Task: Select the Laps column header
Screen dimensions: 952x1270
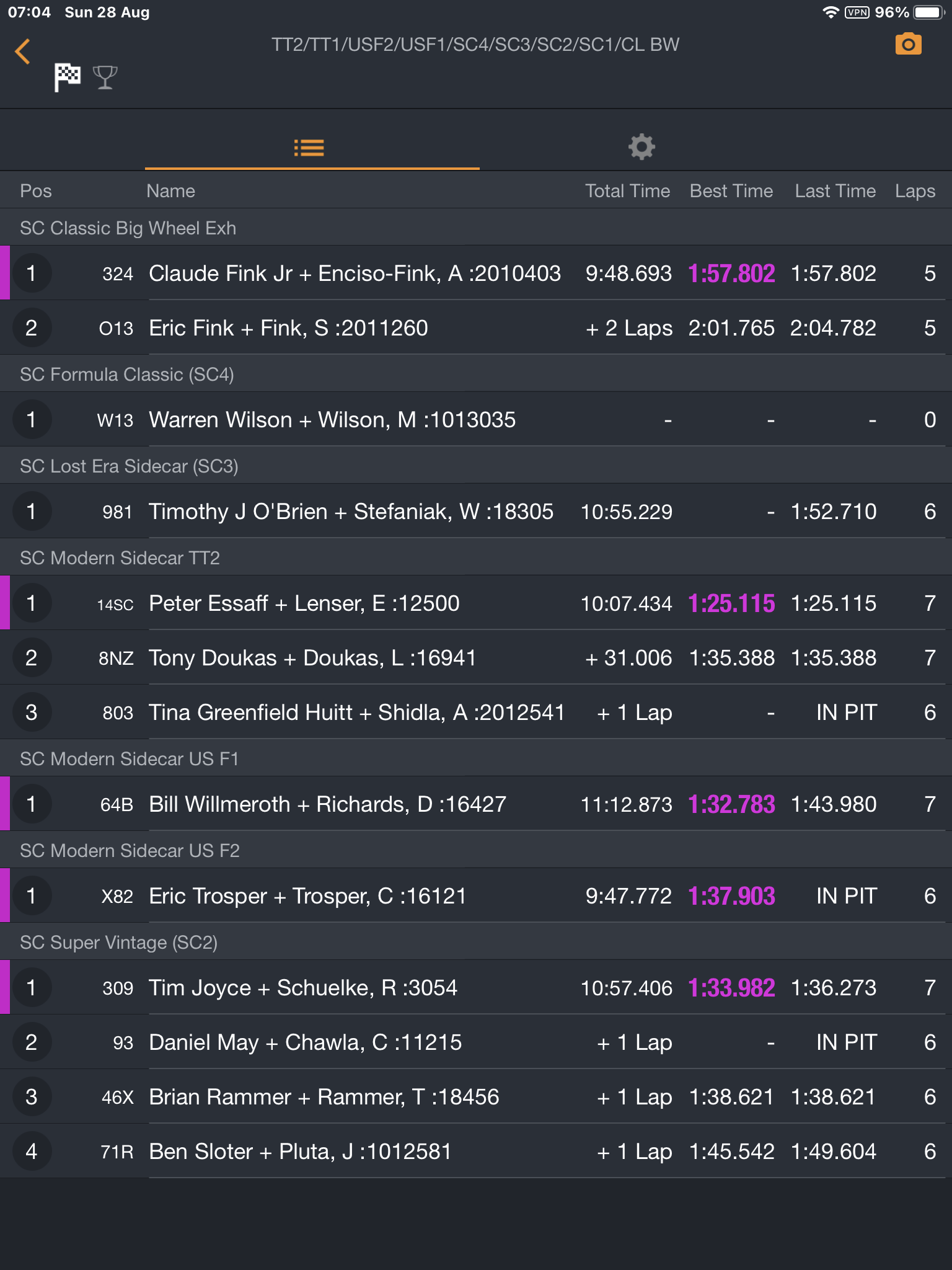Action: pos(915,191)
